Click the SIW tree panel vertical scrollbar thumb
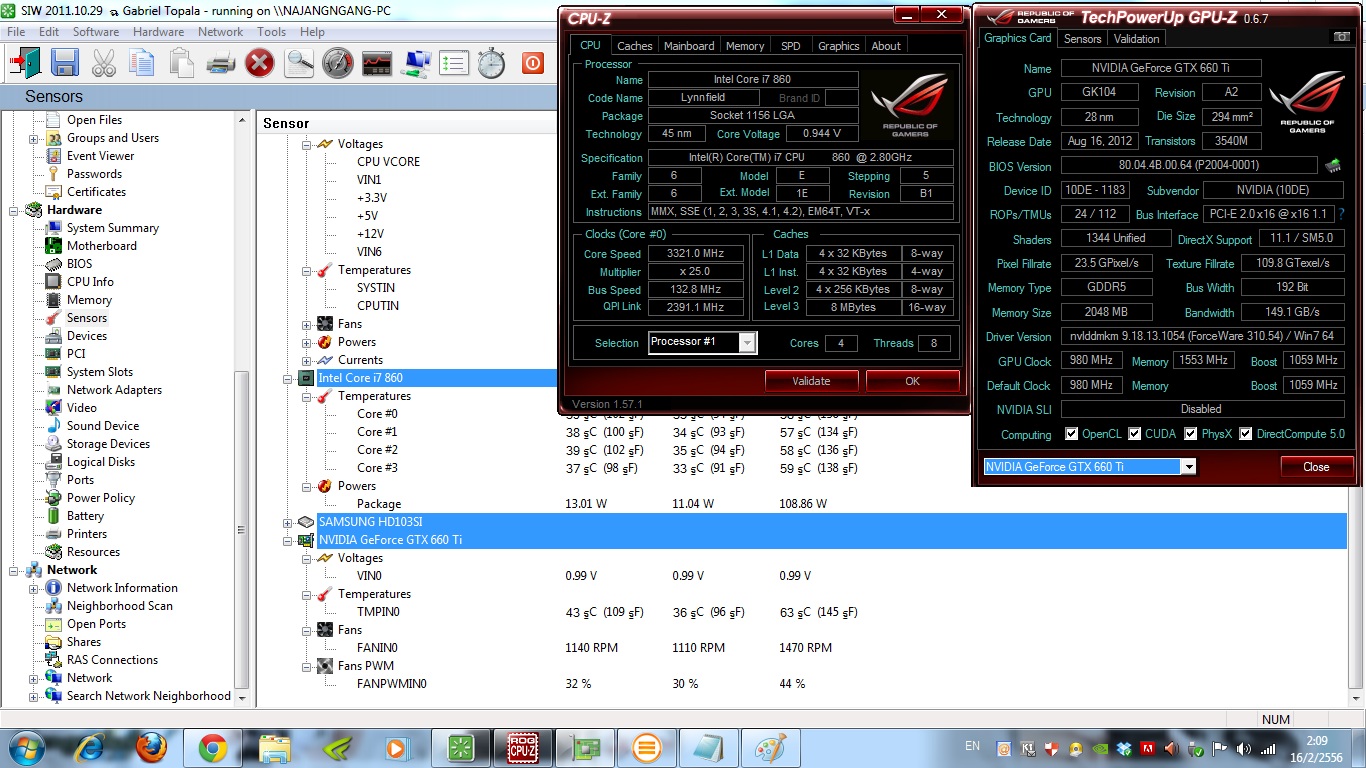Screen dimensions: 1366x768 point(241,528)
